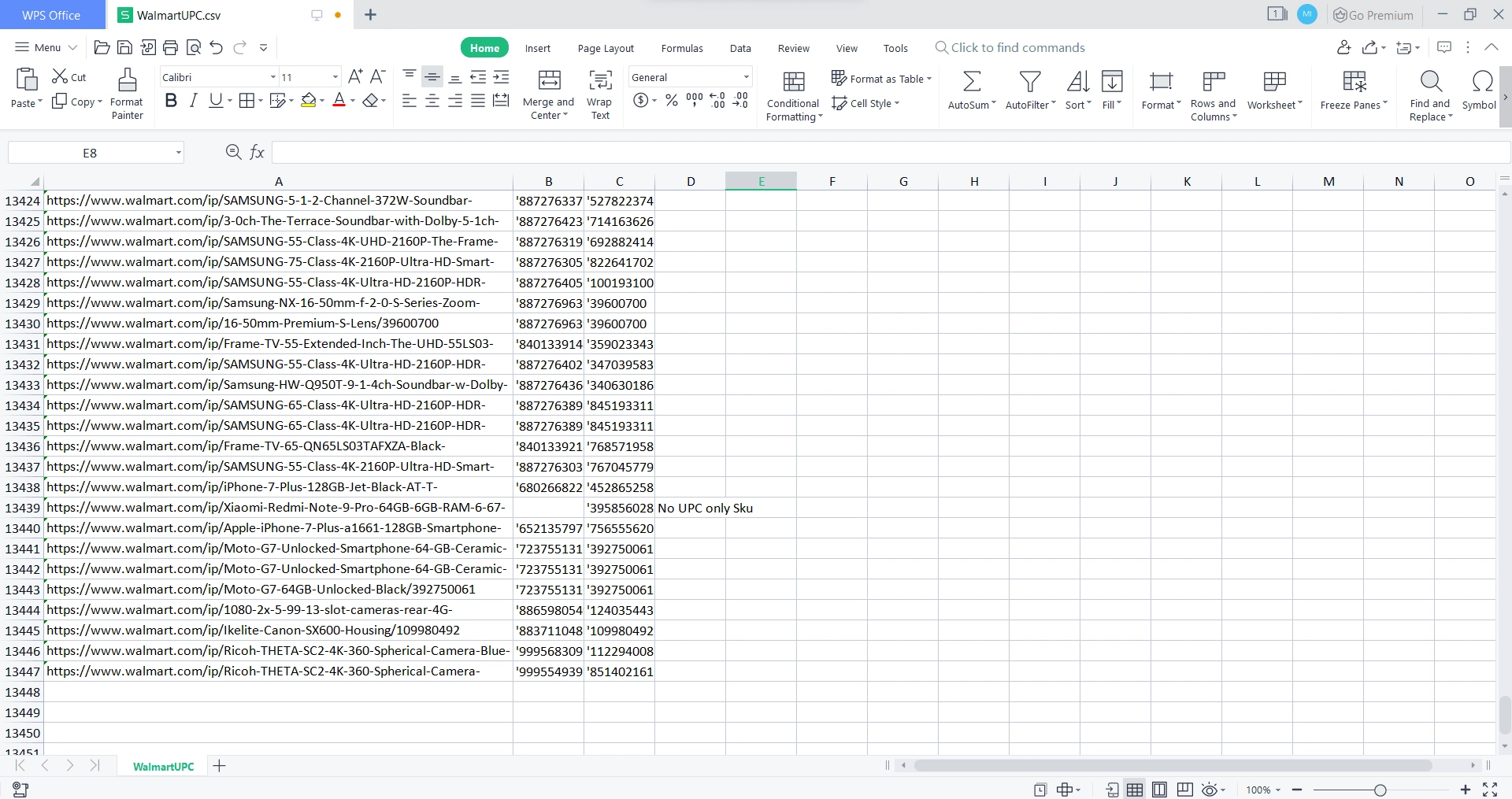The height and width of the screenshot is (799, 1512).
Task: Select the WalmartUPC sheet tab
Action: (x=163, y=767)
